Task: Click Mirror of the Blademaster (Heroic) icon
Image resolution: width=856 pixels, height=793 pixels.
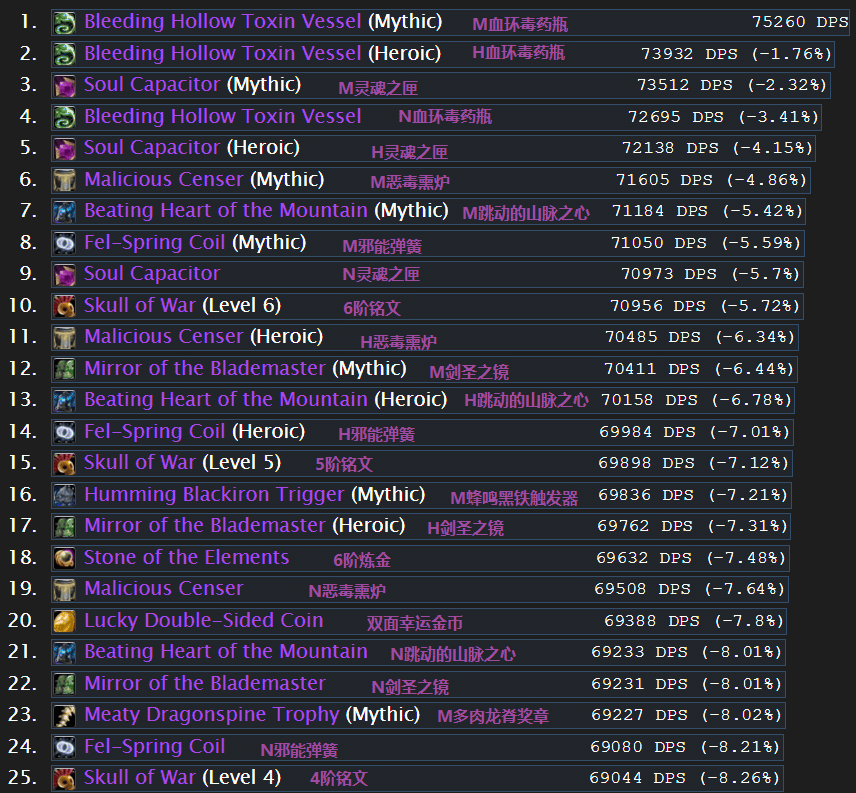Action: tap(64, 527)
